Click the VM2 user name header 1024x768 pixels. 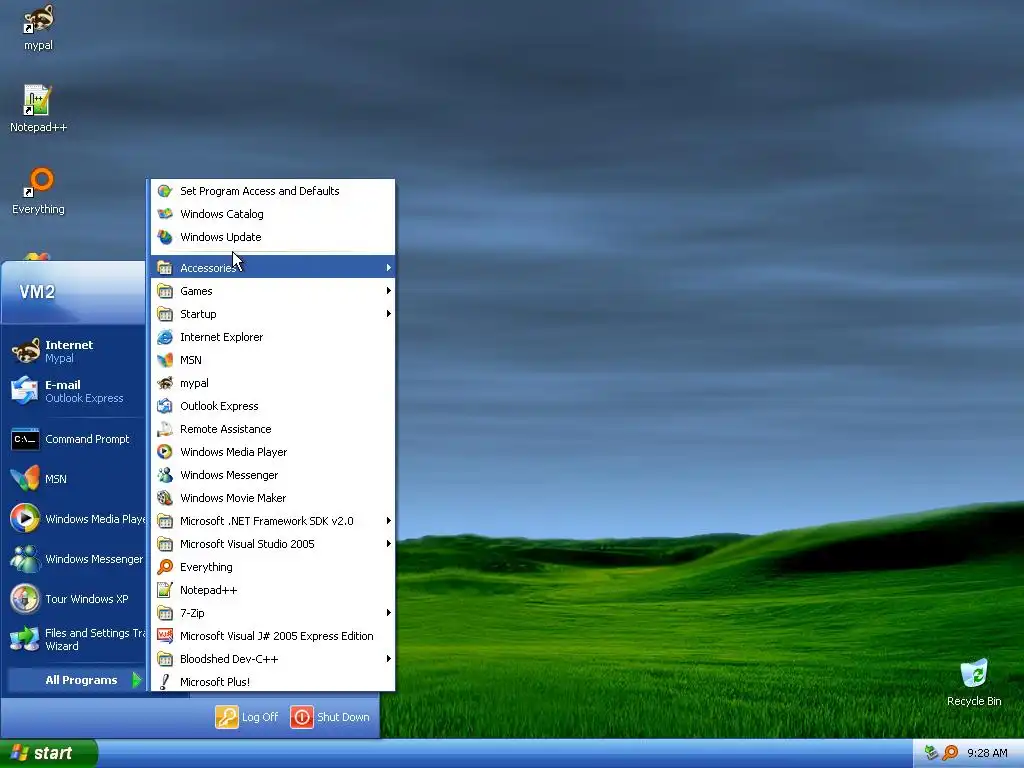[37, 292]
